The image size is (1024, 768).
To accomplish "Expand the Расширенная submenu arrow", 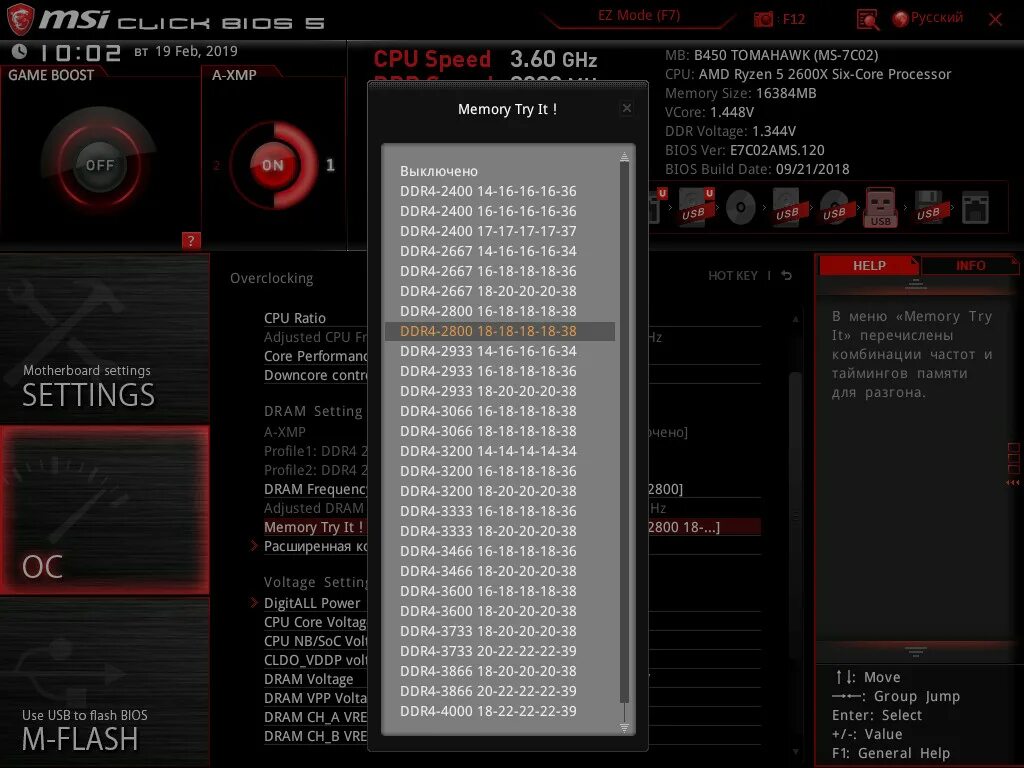I will point(254,546).
